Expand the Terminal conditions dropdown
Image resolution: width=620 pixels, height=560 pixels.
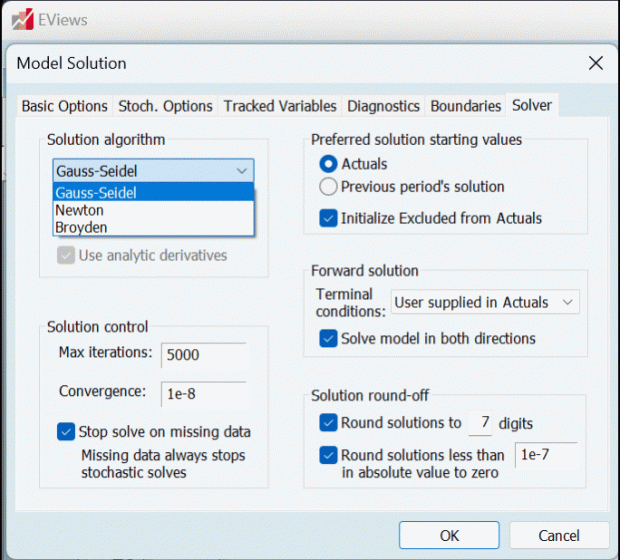pyautogui.click(x=485, y=302)
